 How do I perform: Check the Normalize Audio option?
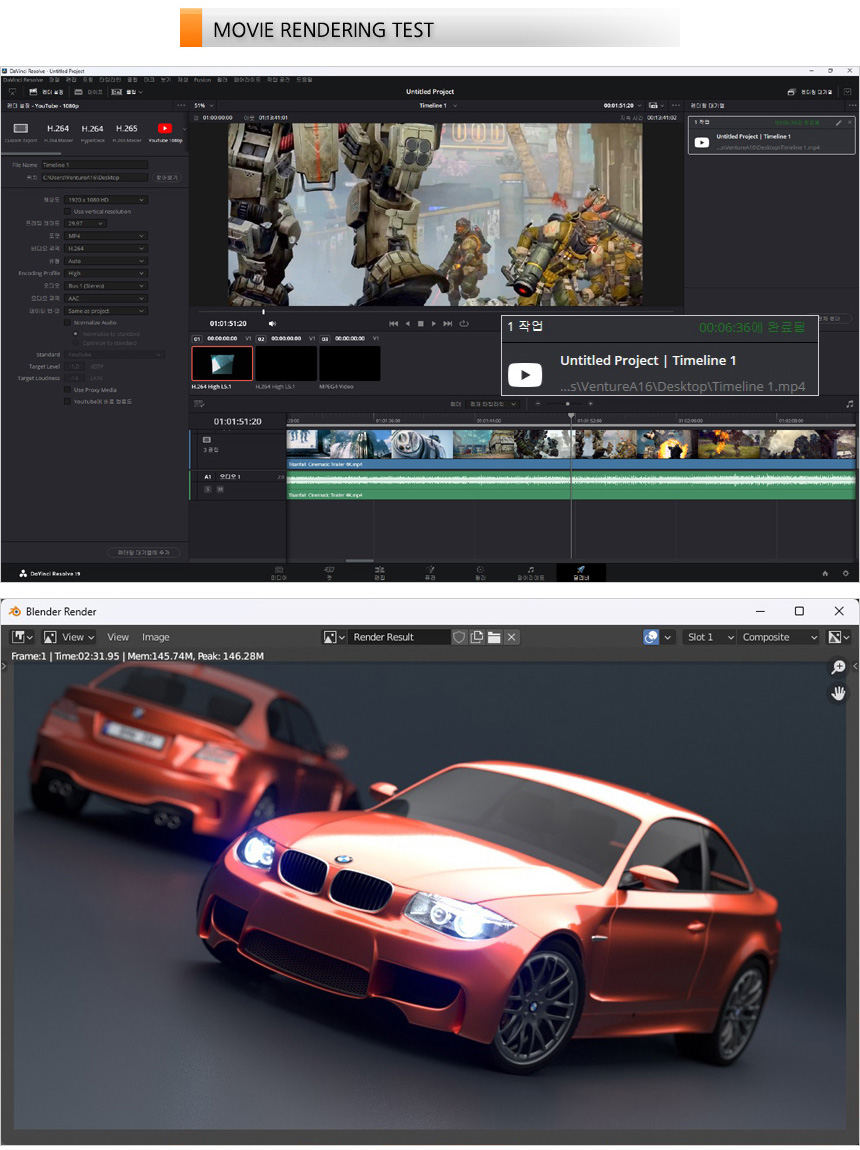click(68, 323)
